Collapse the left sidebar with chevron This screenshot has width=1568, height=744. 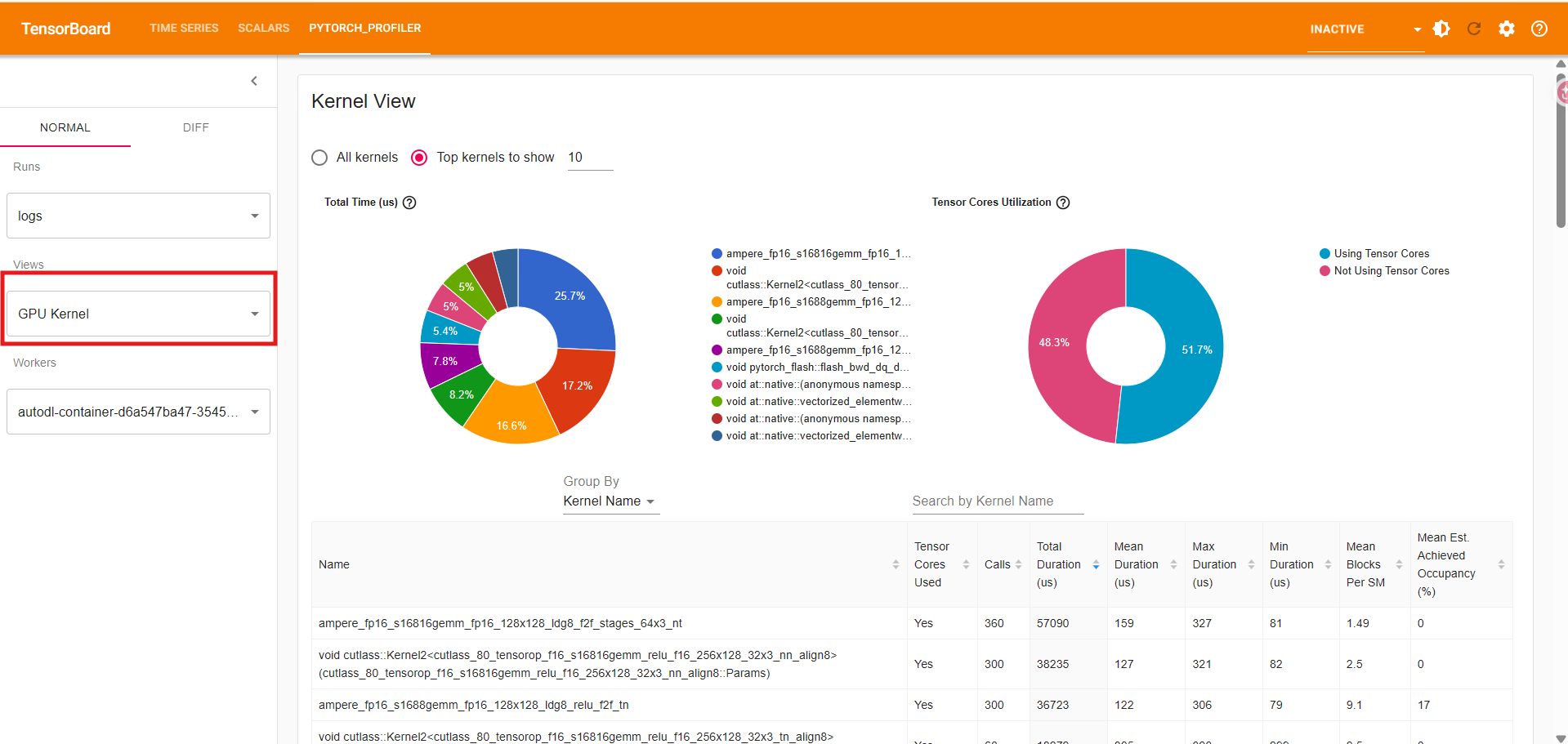click(x=254, y=81)
